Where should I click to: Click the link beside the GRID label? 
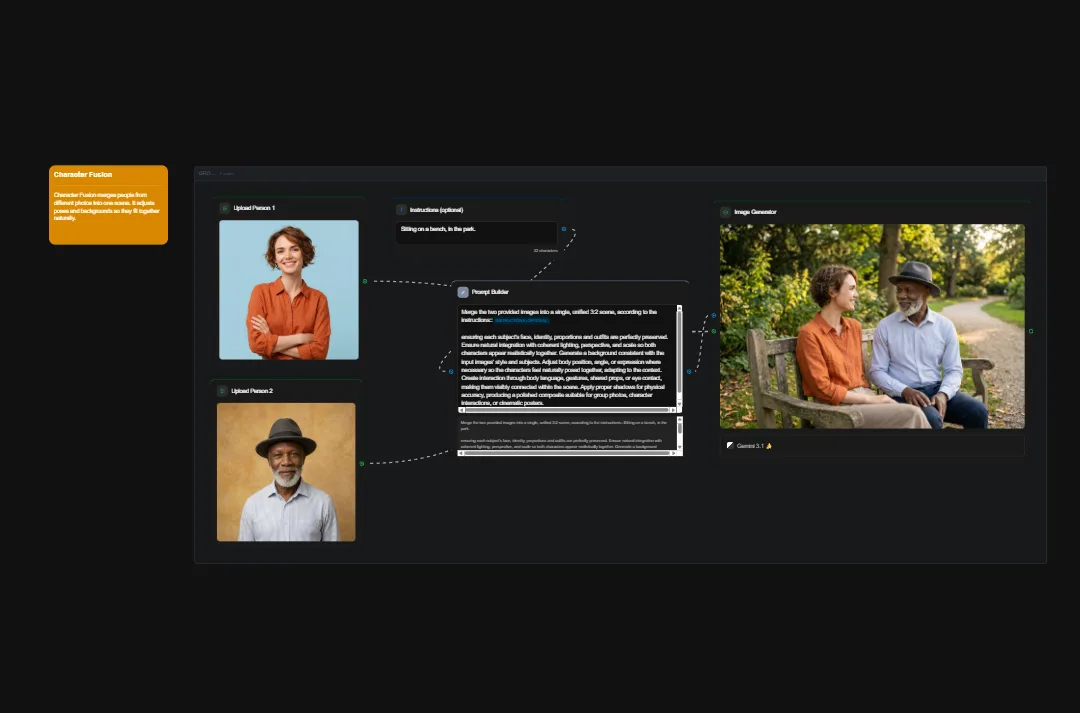coord(227,173)
